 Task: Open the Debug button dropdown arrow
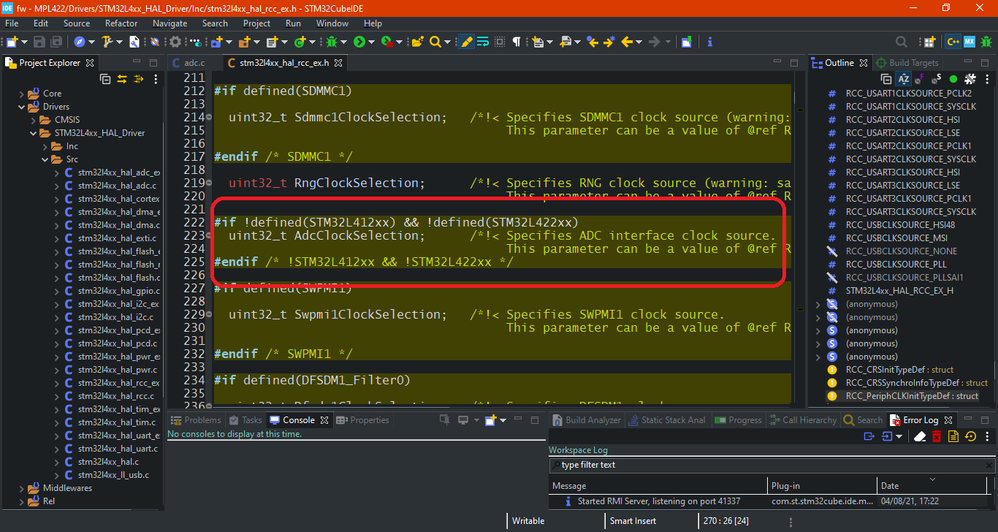(x=343, y=42)
